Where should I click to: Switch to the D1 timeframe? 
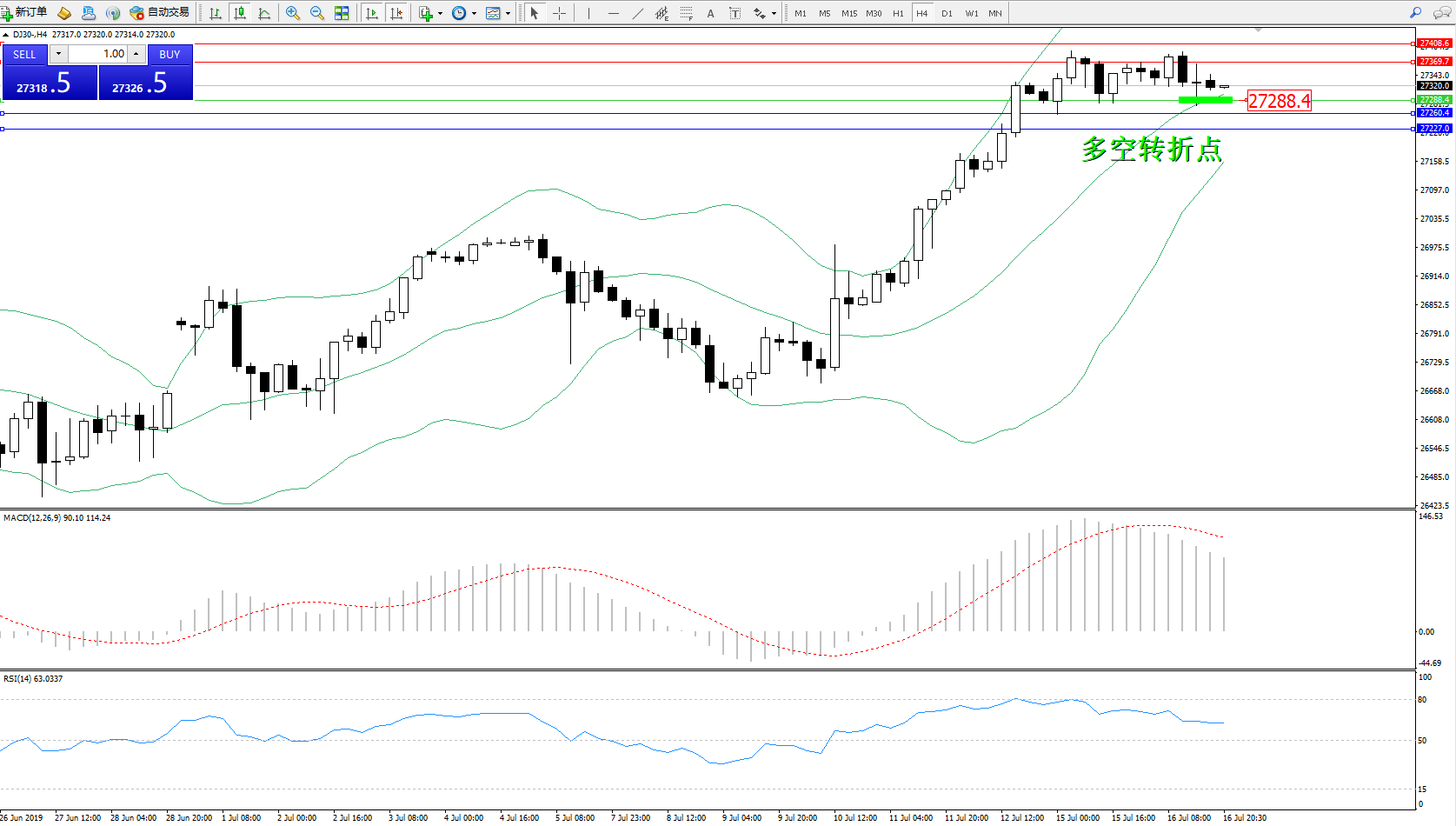tap(947, 13)
